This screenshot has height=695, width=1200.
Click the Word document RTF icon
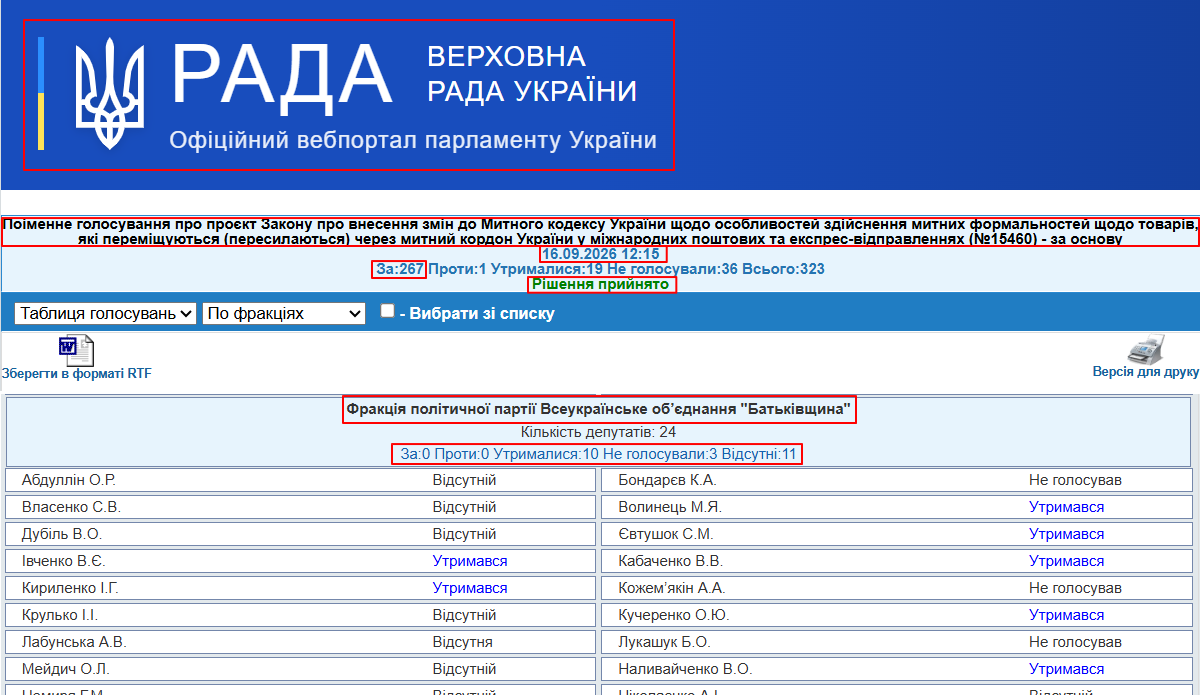[76, 351]
